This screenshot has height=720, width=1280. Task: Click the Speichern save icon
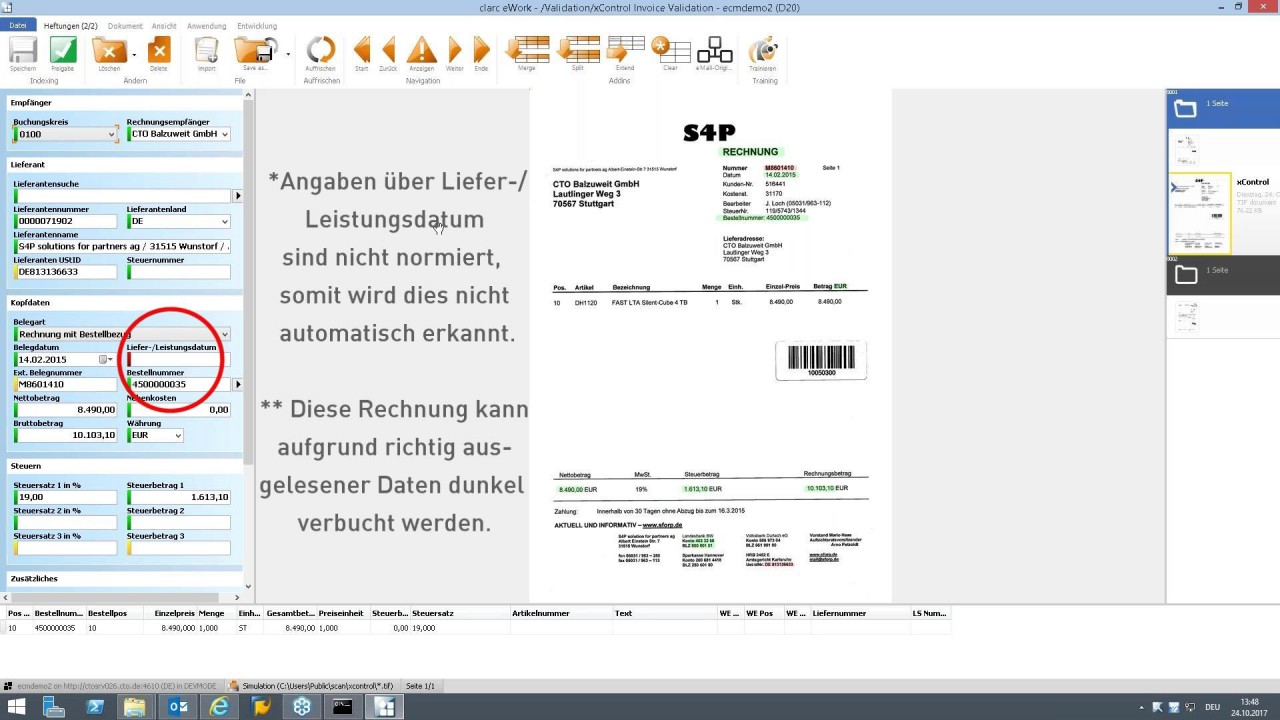click(x=22, y=50)
